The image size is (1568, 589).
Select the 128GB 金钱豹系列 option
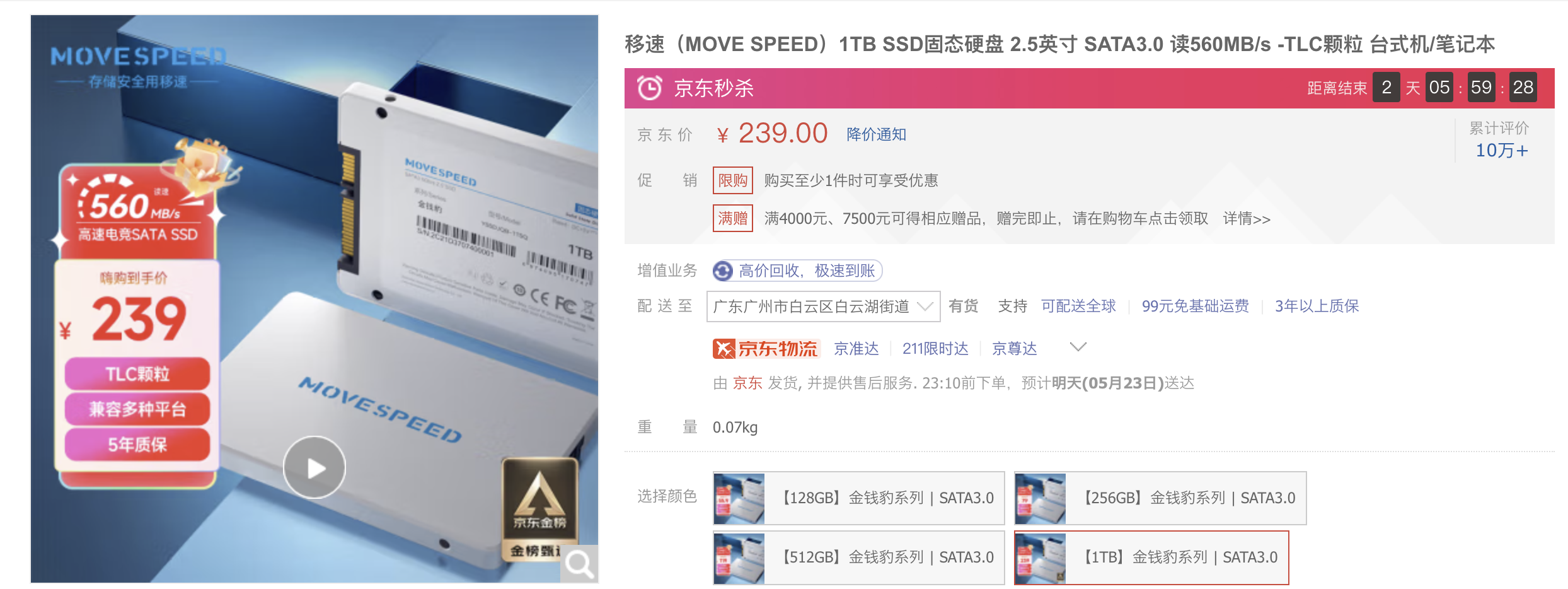pyautogui.click(x=859, y=498)
